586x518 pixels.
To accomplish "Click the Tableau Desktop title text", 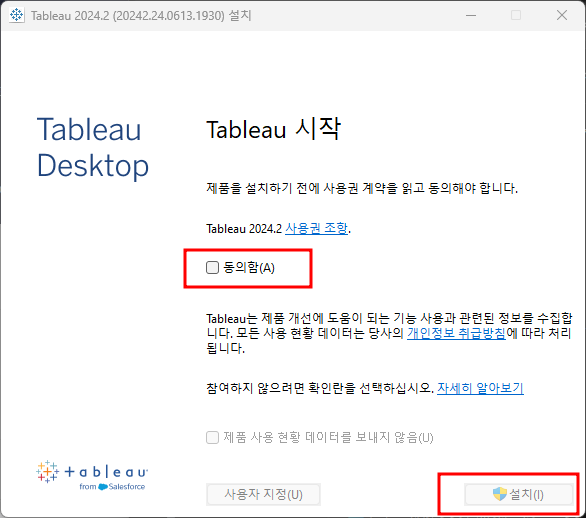I will tap(93, 148).
